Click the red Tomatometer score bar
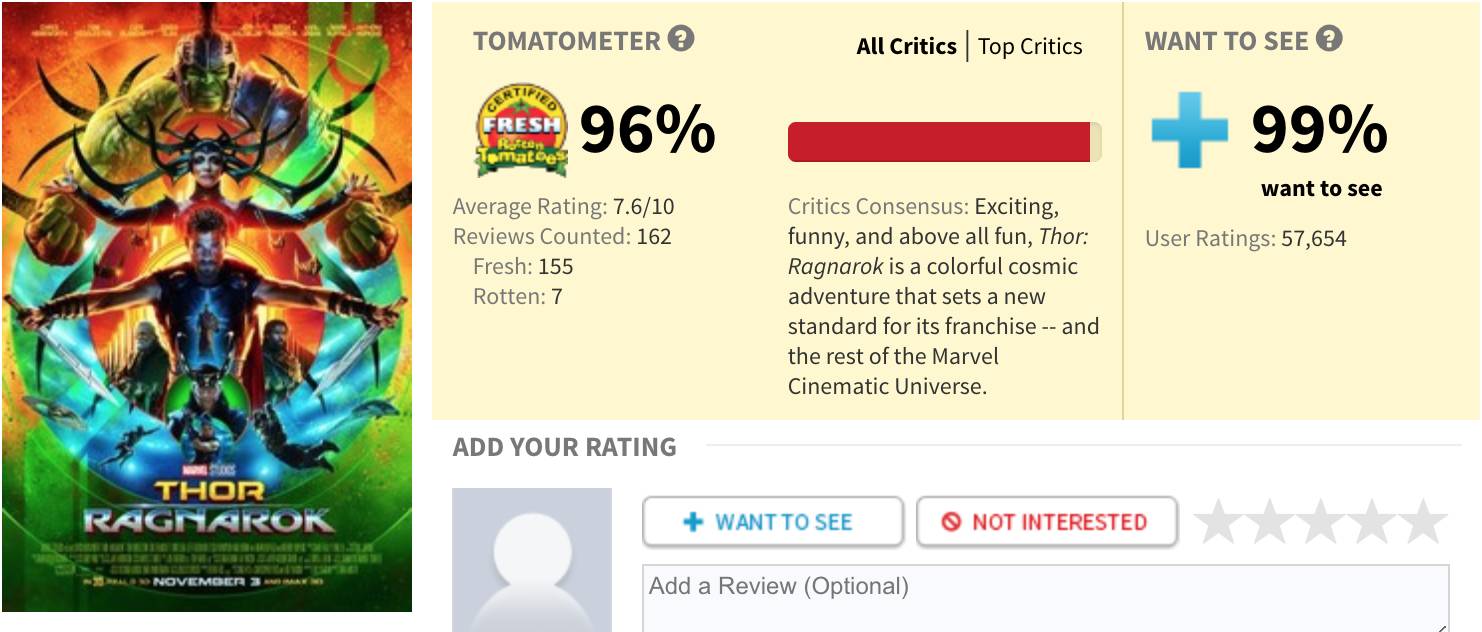1482x632 pixels. pyautogui.click(x=940, y=142)
